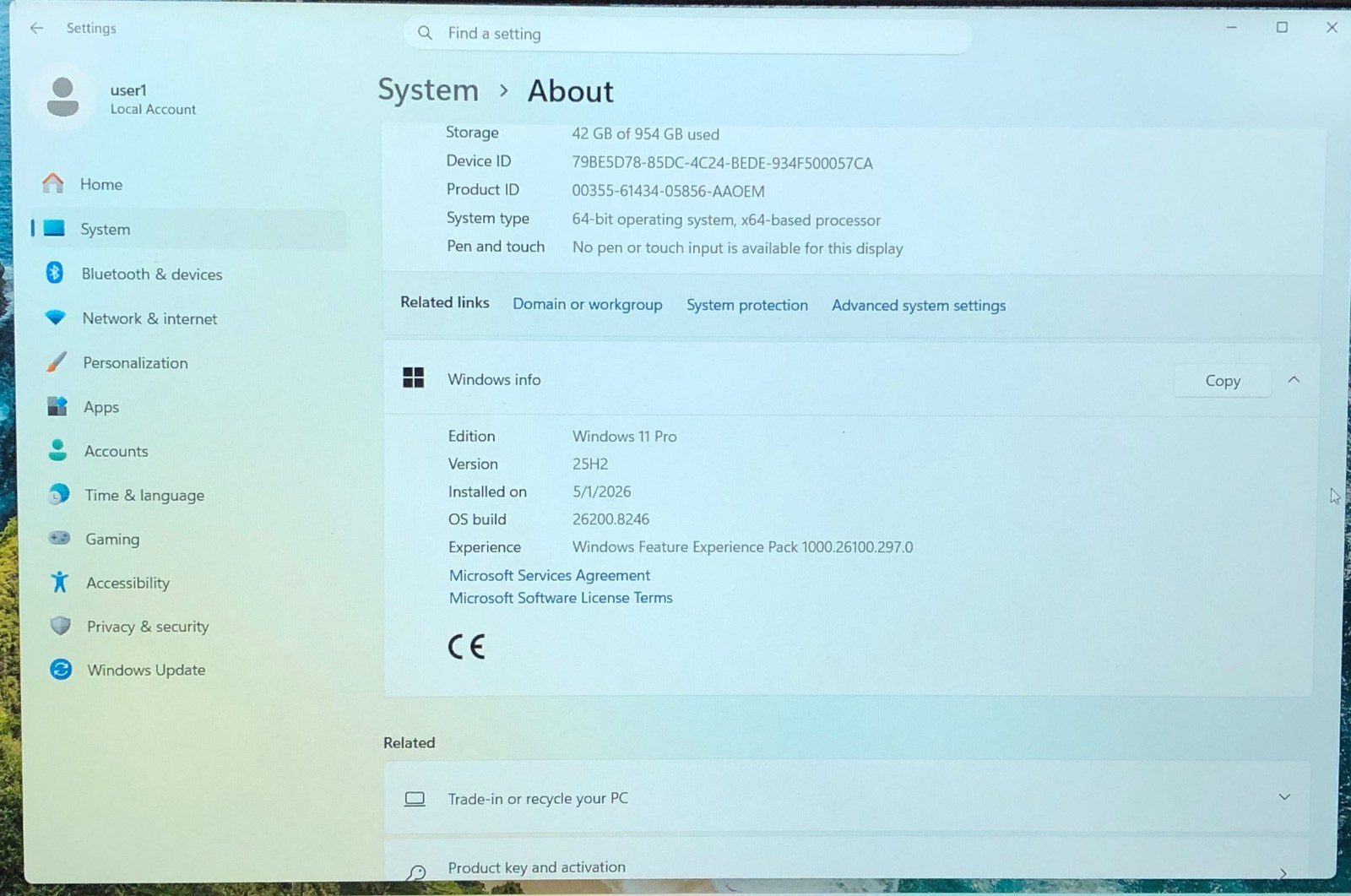Minimize the Settings window

coord(1232,27)
